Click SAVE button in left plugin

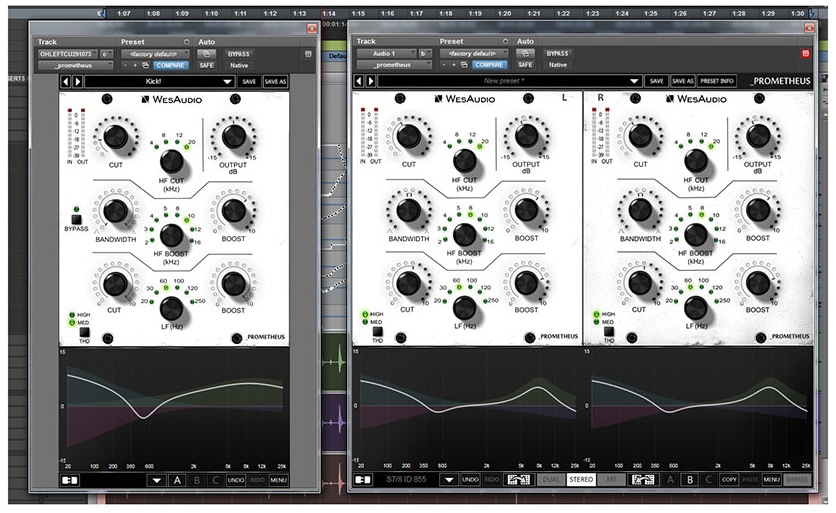coord(250,82)
